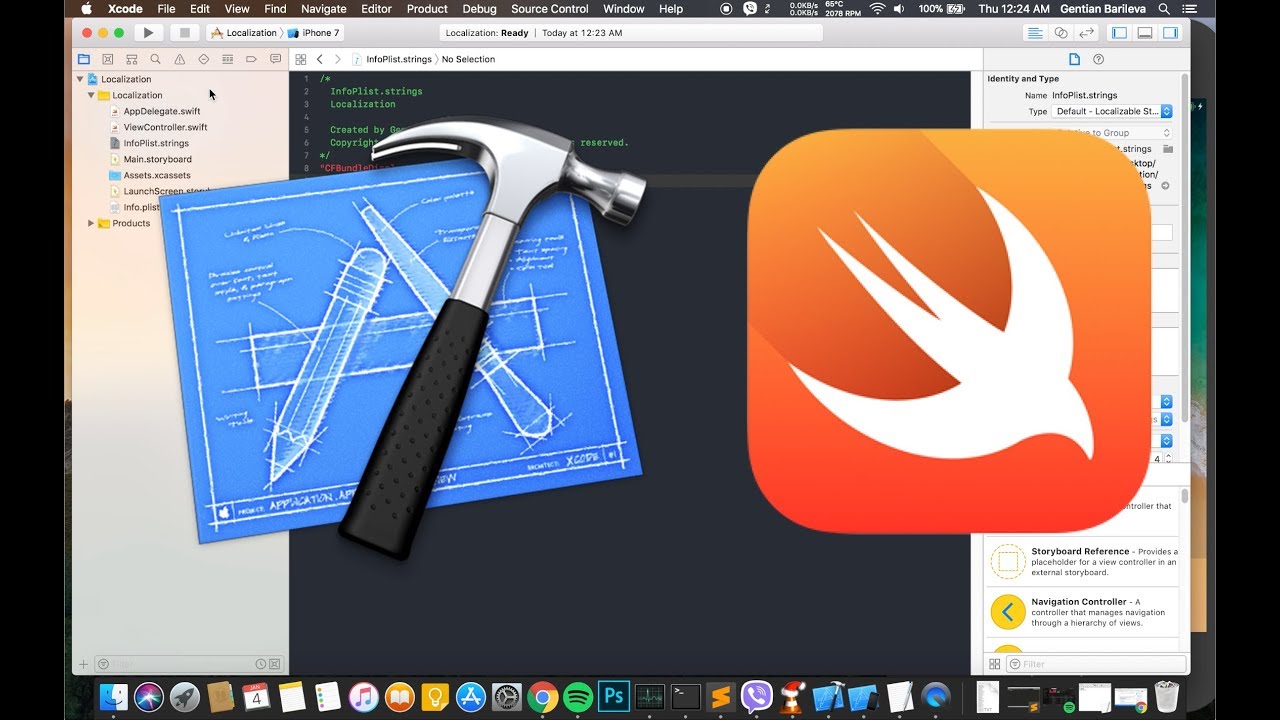1280x720 pixels.
Task: Go forward in editor history
Action: pyautogui.click(x=337, y=59)
